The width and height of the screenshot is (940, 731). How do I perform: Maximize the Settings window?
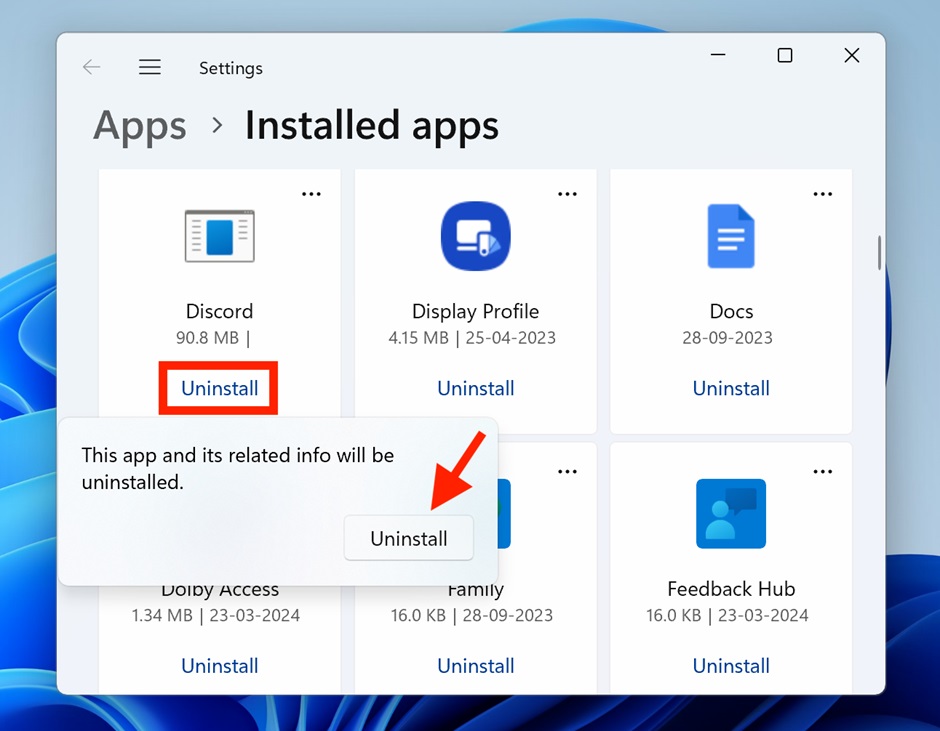pyautogui.click(x=785, y=55)
